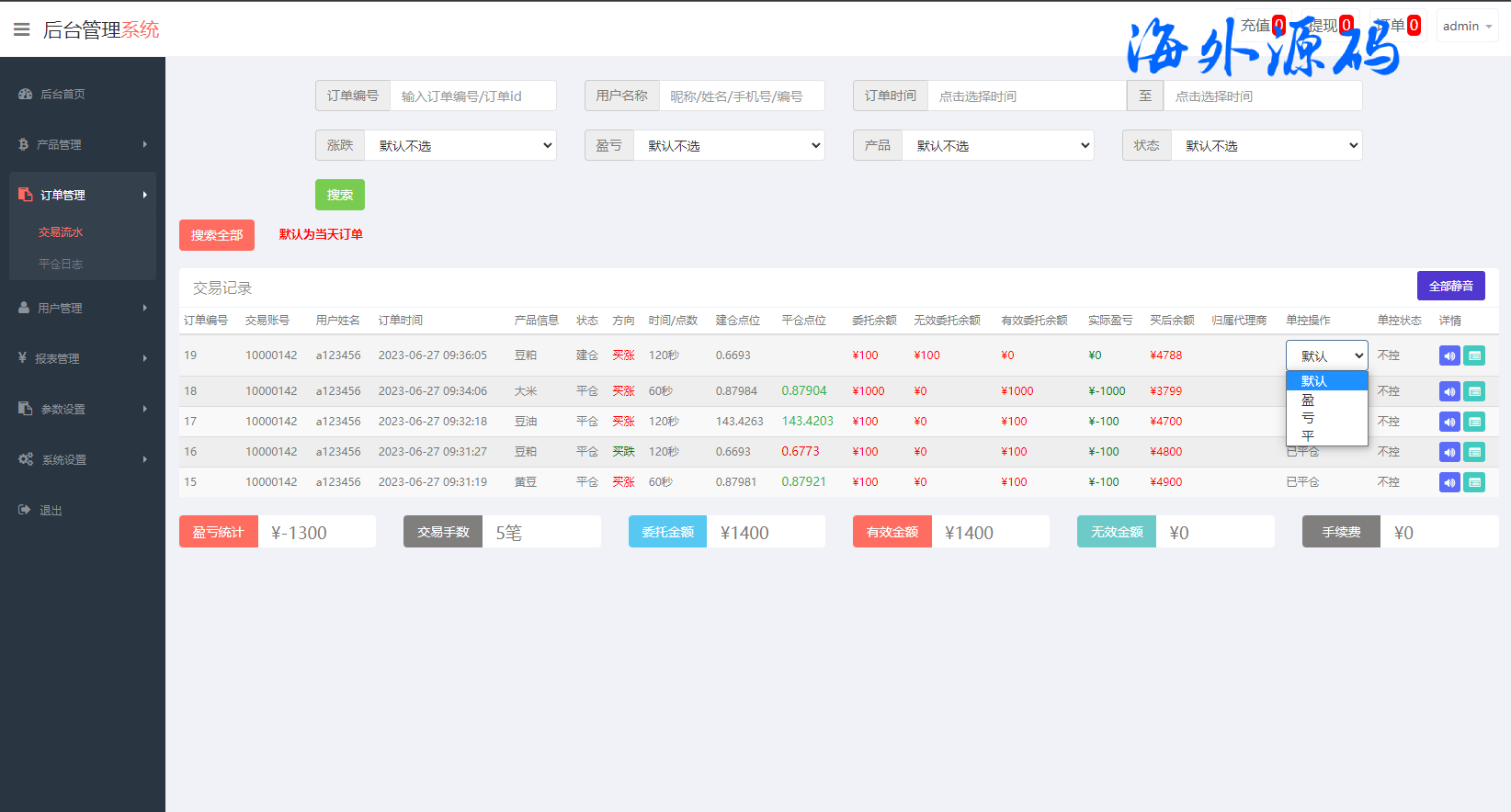Image resolution: width=1511 pixels, height=812 pixels.
Task: Click speaker icon on order 18 row
Action: [1449, 391]
